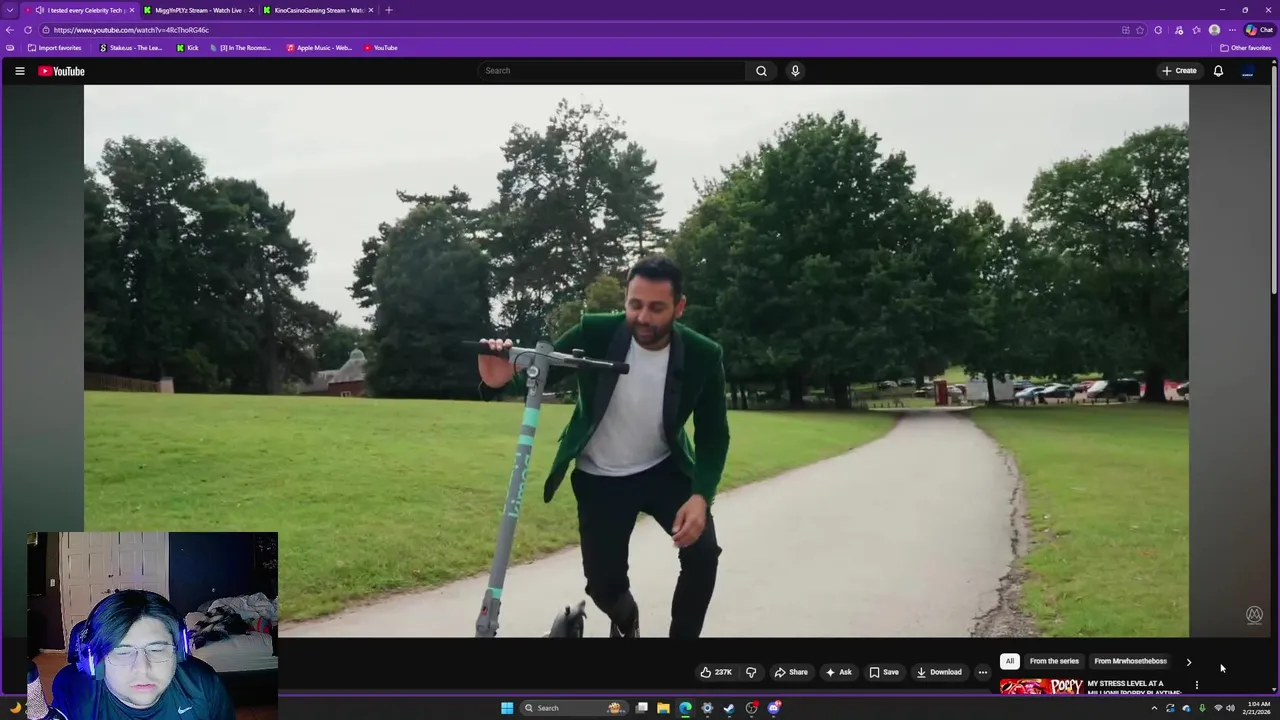Open the favorites hub star-list icon
The height and width of the screenshot is (720, 1280).
1196,30
